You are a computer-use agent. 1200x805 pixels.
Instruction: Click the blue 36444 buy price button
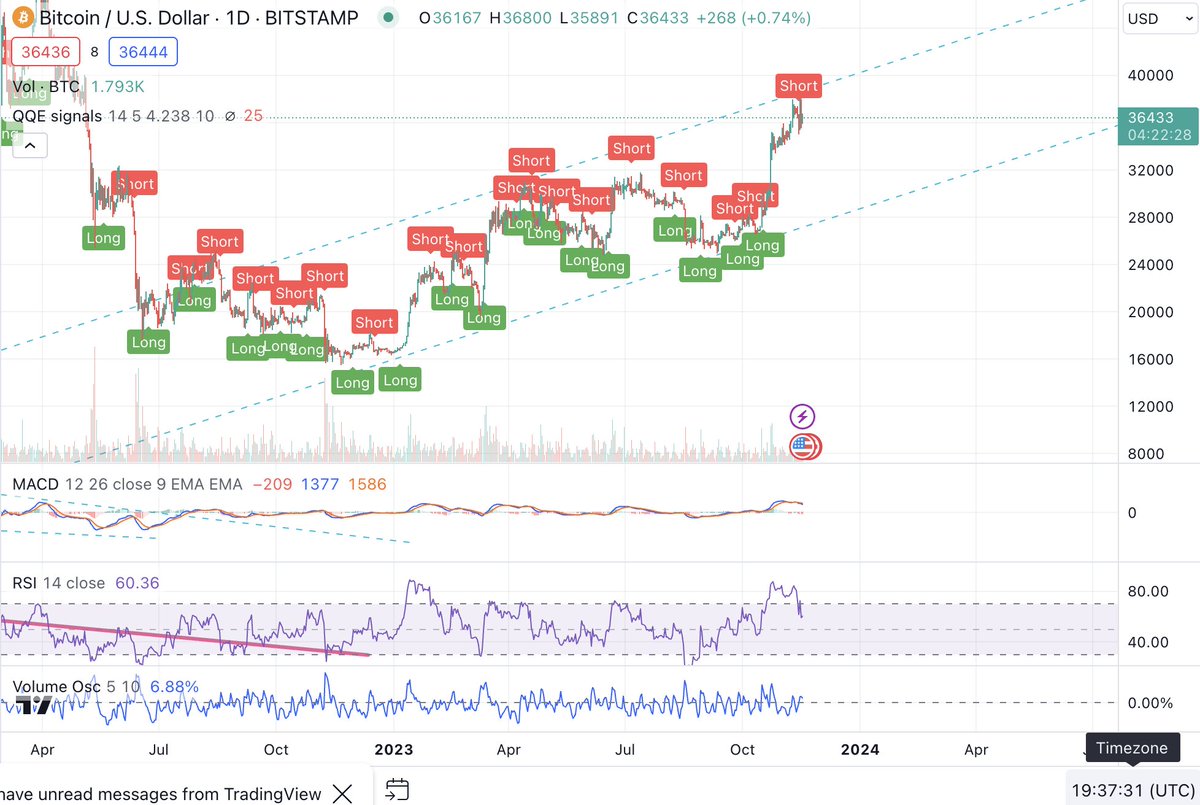click(x=143, y=52)
